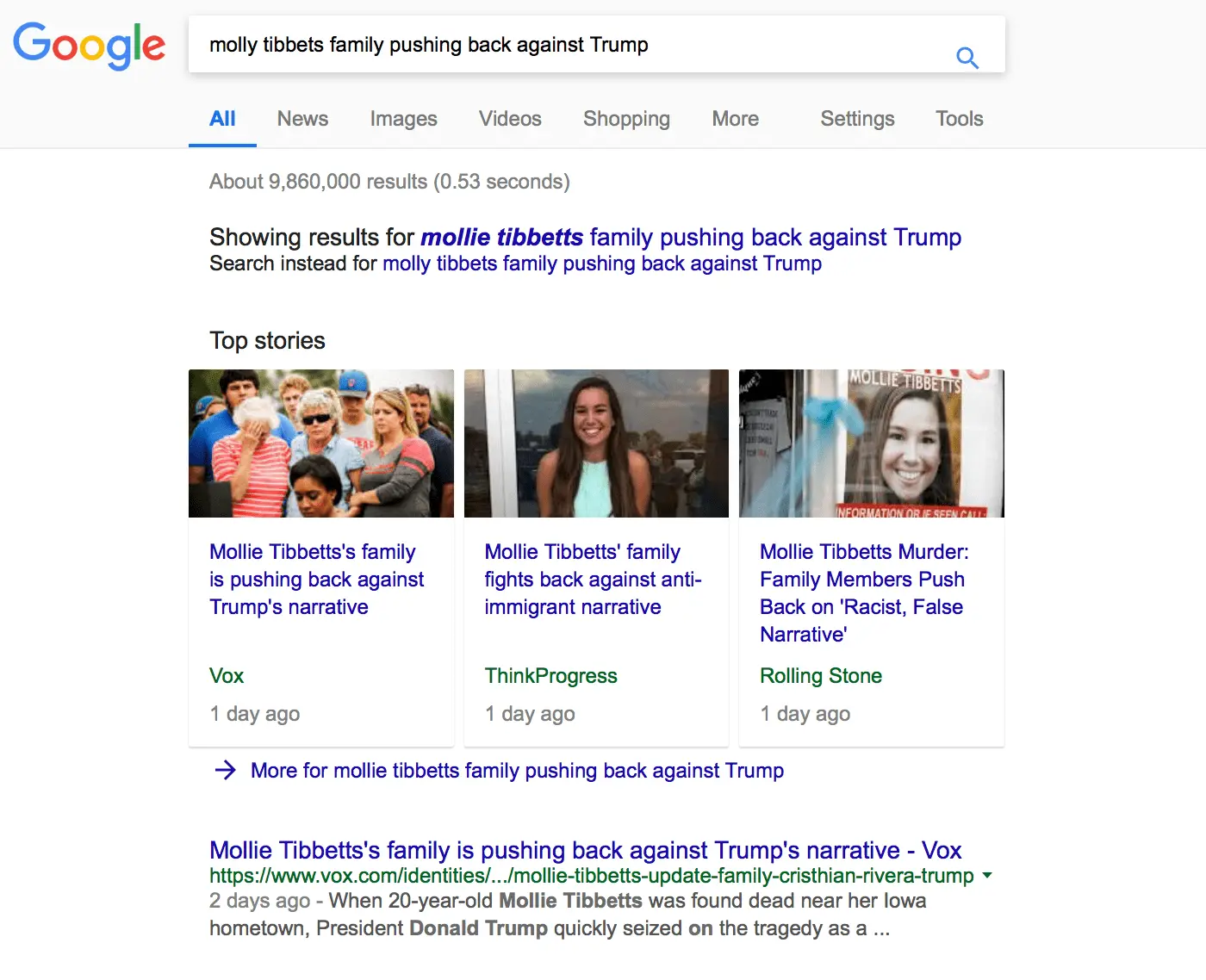Viewport: 1206px width, 980px height.
Task: Open the Rolling Stone story poster thumbnail
Action: (872, 443)
